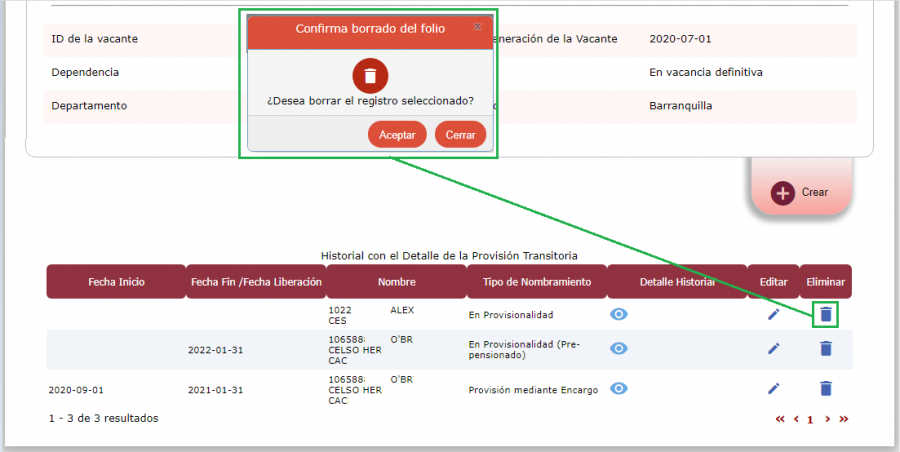Go to next page of results
Image resolution: width=900 pixels, height=452 pixels.
click(827, 419)
